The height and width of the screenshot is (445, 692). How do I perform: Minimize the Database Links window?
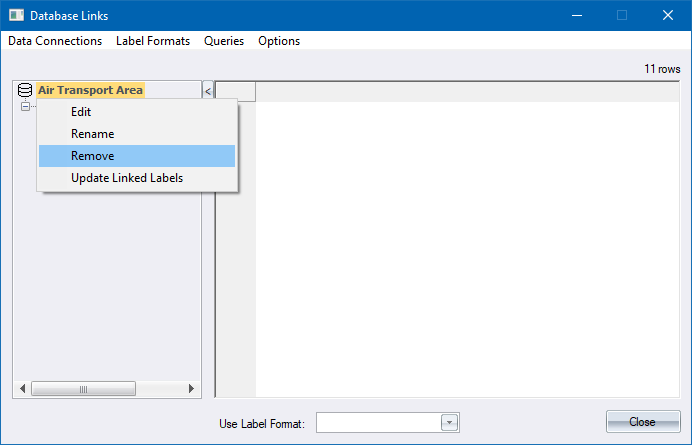tap(576, 15)
